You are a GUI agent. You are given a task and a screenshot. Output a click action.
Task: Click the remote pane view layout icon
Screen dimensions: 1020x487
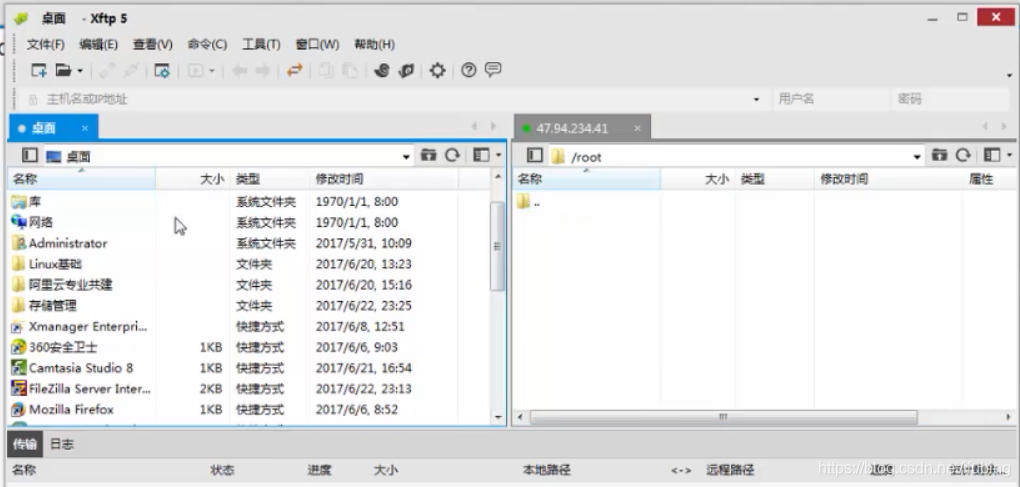click(x=992, y=155)
